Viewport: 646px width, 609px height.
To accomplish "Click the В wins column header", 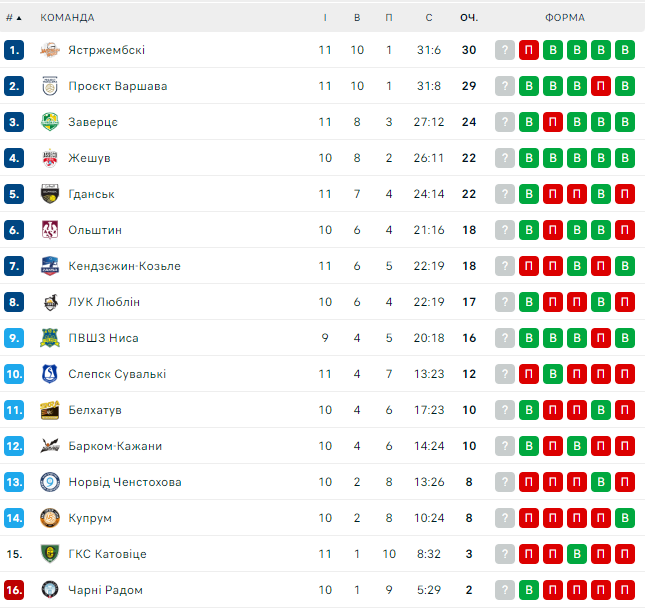I will [x=357, y=17].
